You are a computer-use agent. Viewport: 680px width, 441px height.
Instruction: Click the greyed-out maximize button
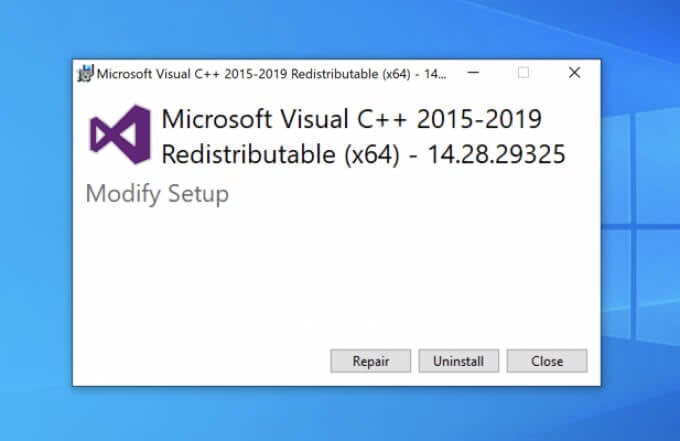click(523, 73)
